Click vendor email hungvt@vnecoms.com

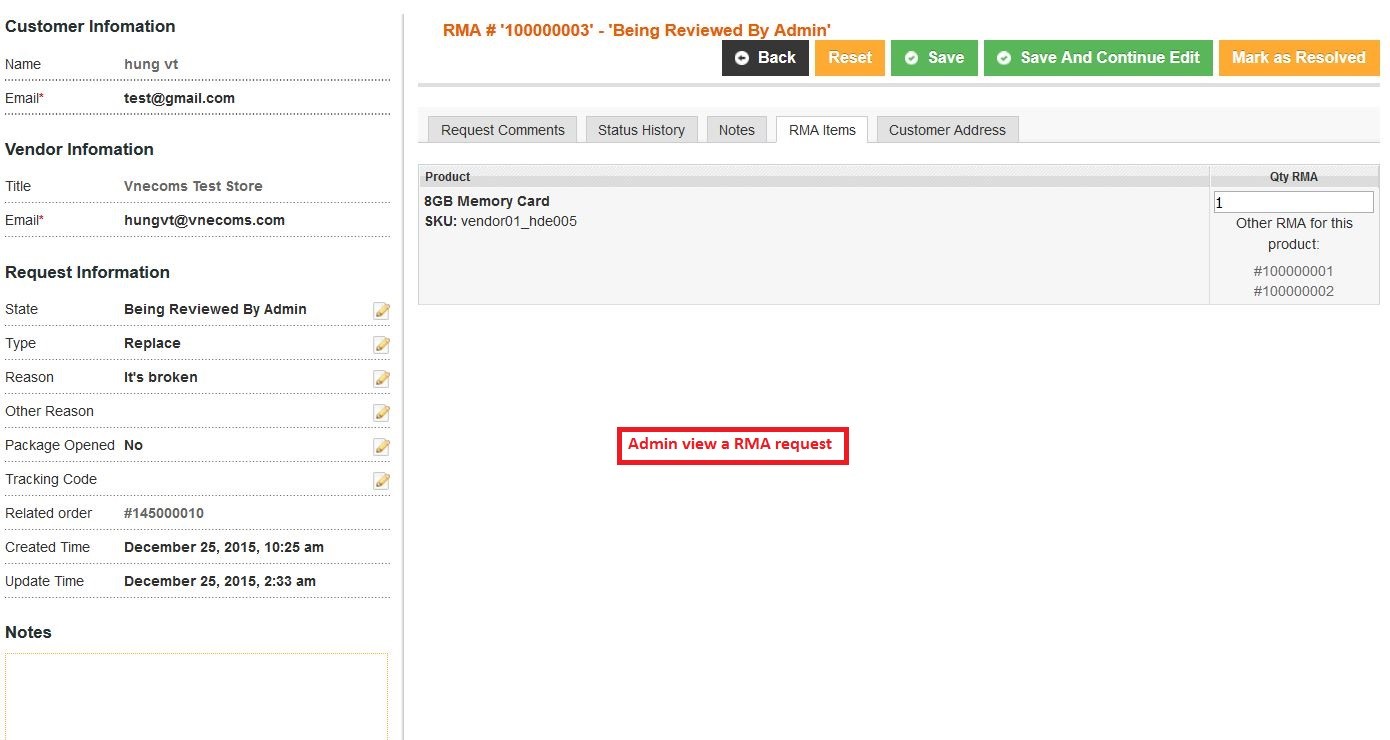pos(204,220)
